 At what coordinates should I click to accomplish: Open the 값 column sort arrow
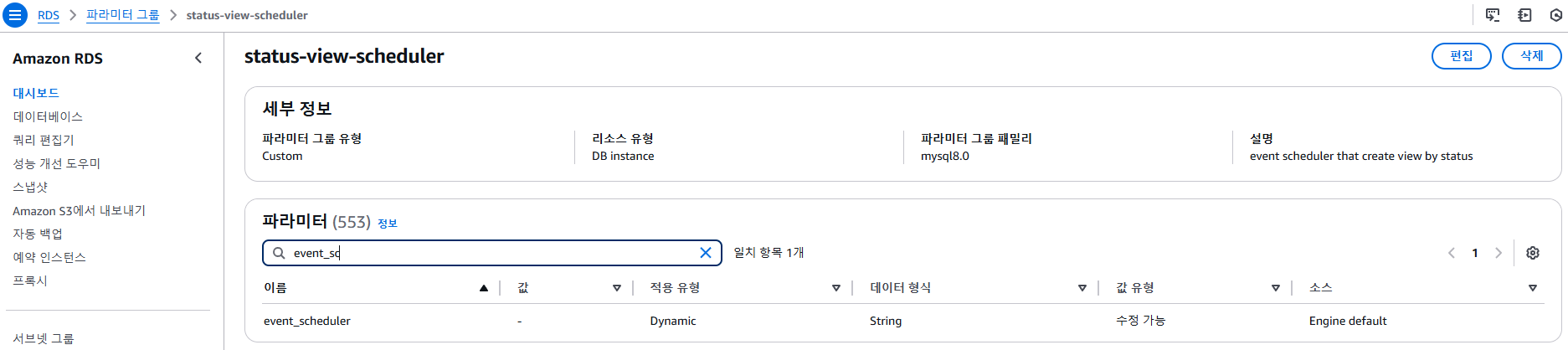(x=617, y=288)
